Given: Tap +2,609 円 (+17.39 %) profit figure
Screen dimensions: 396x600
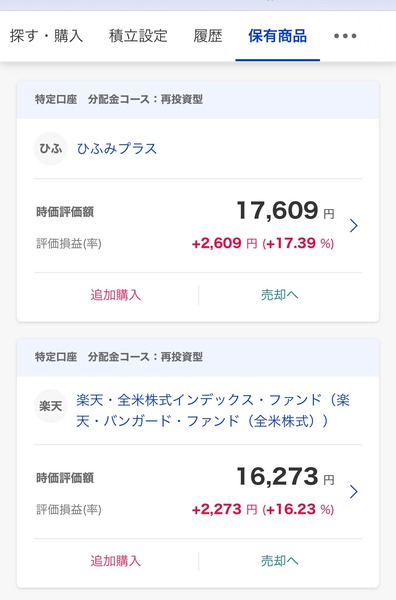Looking at the screenshot, I should click(263, 243).
